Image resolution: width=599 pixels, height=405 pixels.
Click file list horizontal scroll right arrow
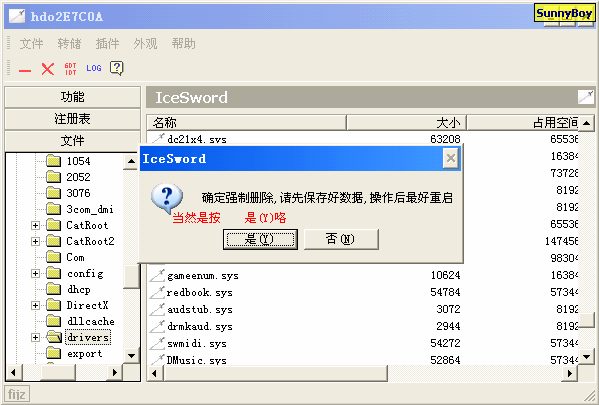click(570, 373)
